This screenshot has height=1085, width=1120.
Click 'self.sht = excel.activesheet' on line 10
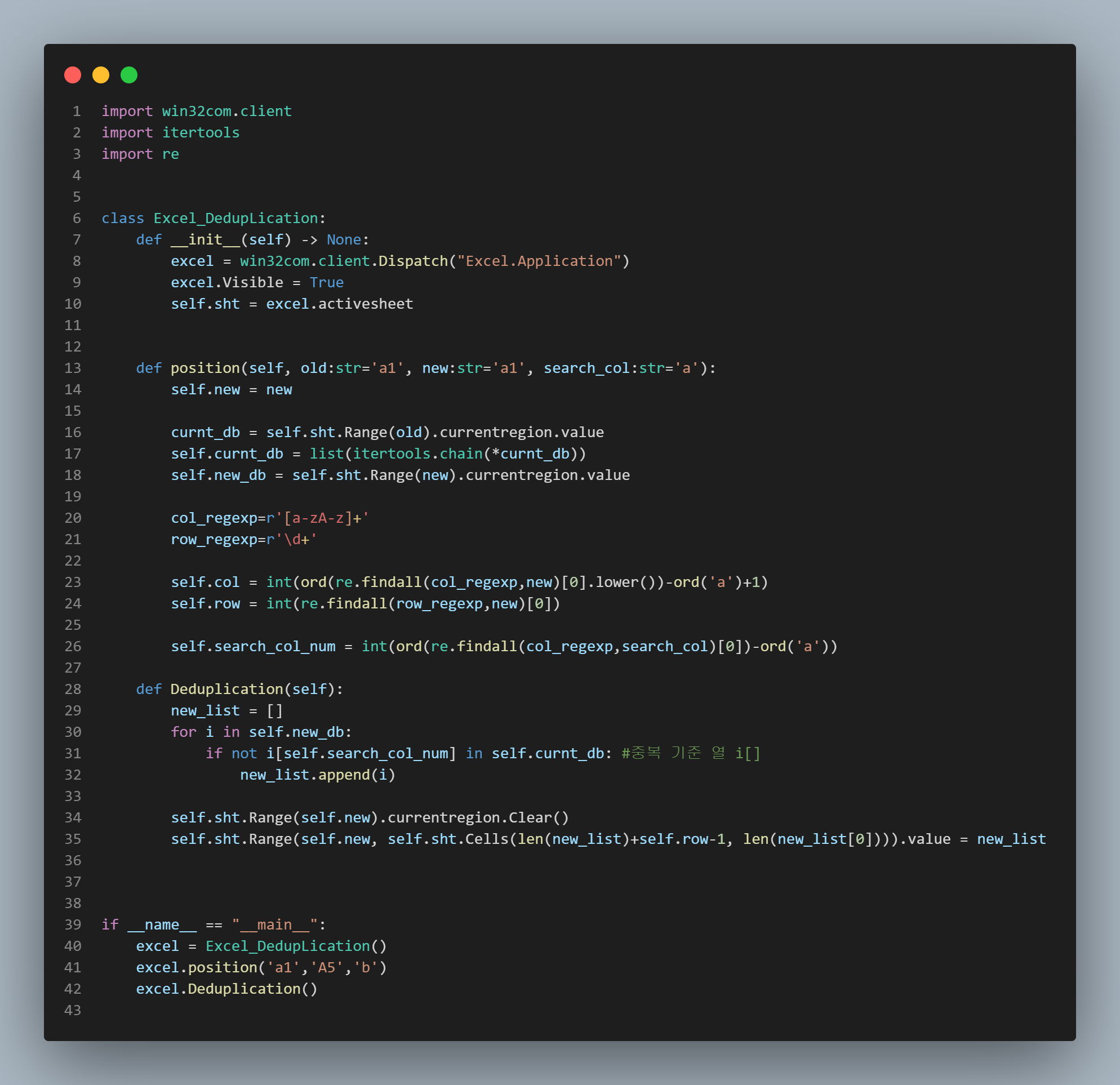point(292,304)
